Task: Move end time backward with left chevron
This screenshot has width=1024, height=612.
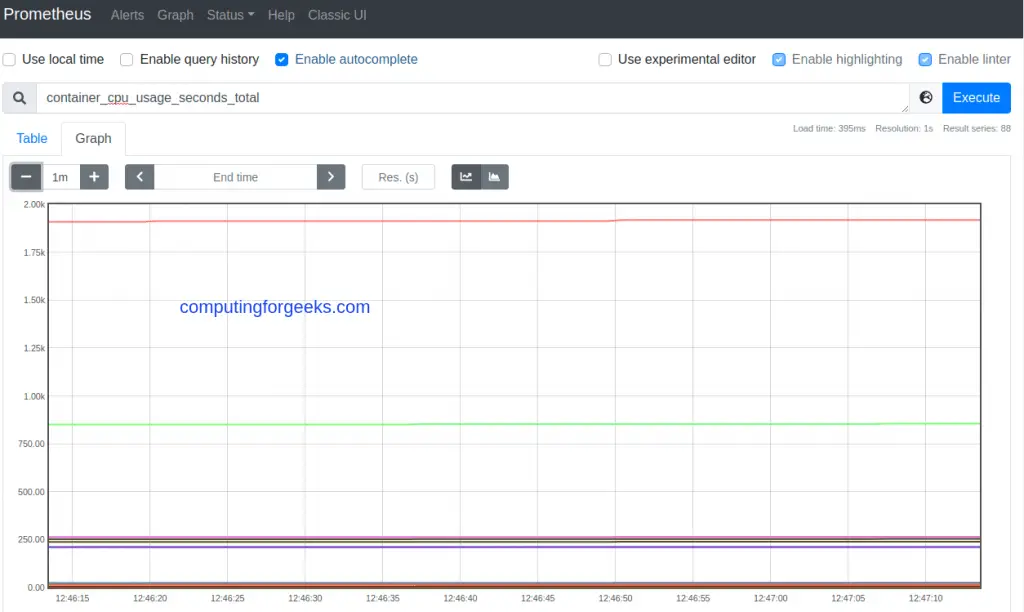Action: pos(140,177)
